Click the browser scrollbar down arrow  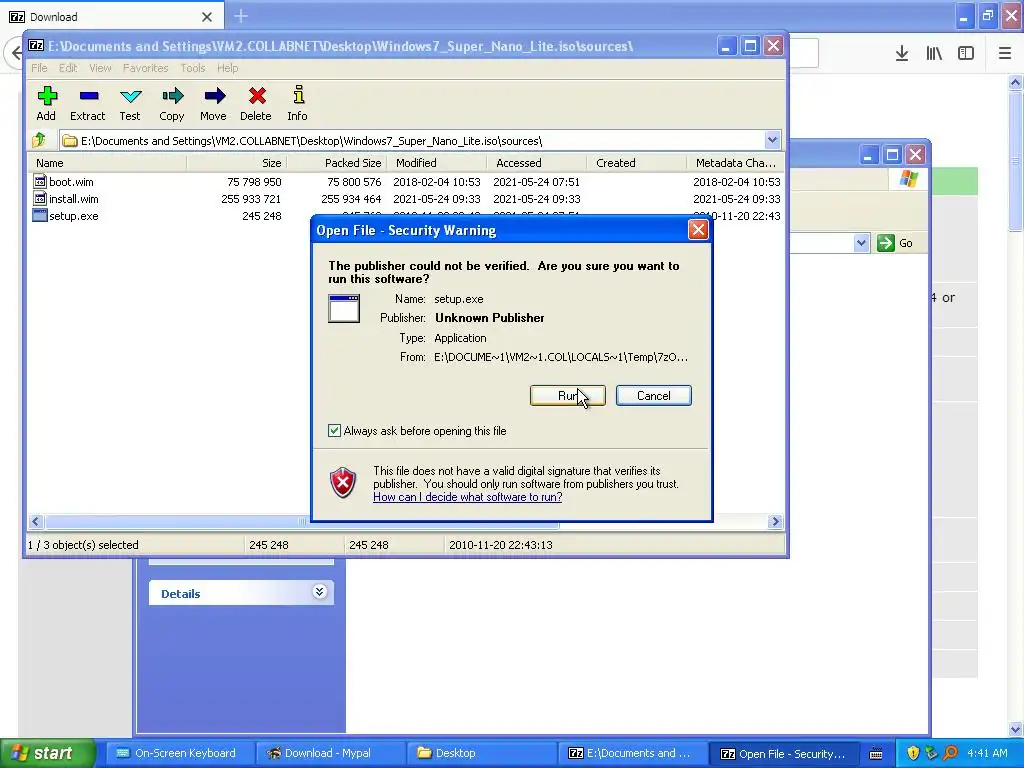click(x=1015, y=729)
